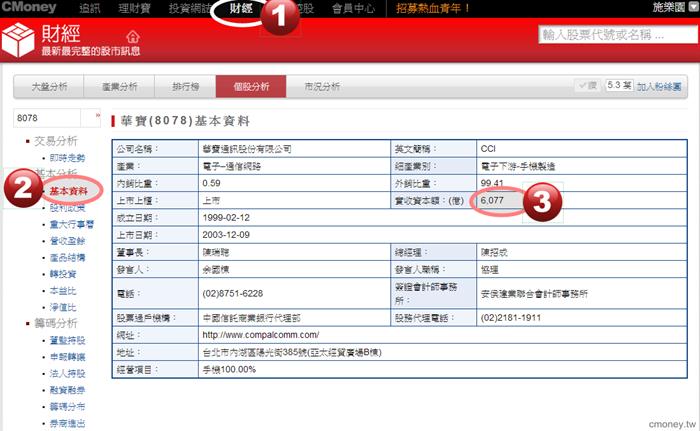Open 法人持股 in the sidebar
This screenshot has height=431, width=700.
pos(67,373)
